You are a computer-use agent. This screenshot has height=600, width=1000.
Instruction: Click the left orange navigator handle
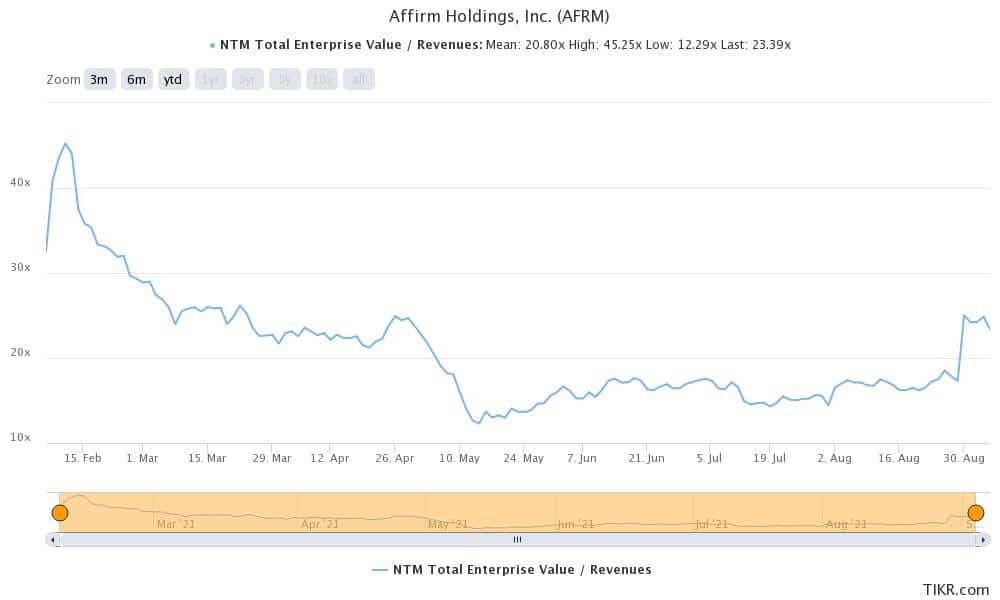click(60, 513)
